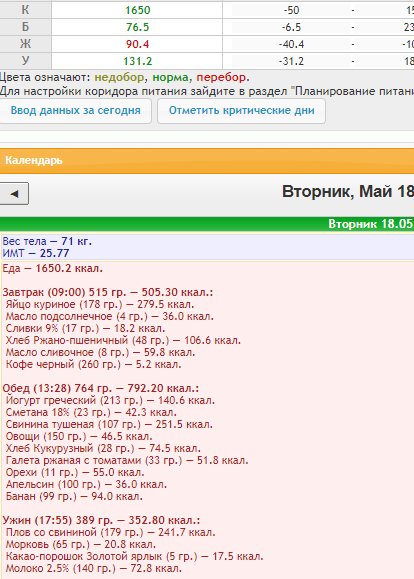Screen dimensions: 414x579
Task: Click the 'К' row label
Action: click(25, 10)
